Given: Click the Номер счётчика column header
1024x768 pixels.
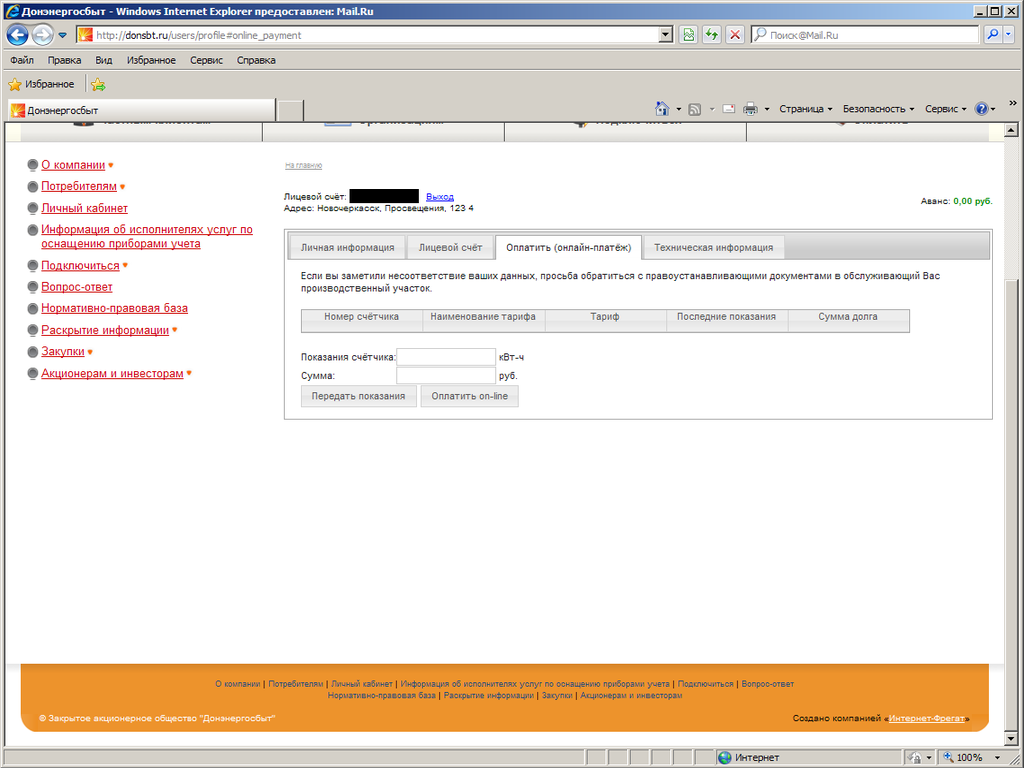Looking at the screenshot, I should (362, 321).
